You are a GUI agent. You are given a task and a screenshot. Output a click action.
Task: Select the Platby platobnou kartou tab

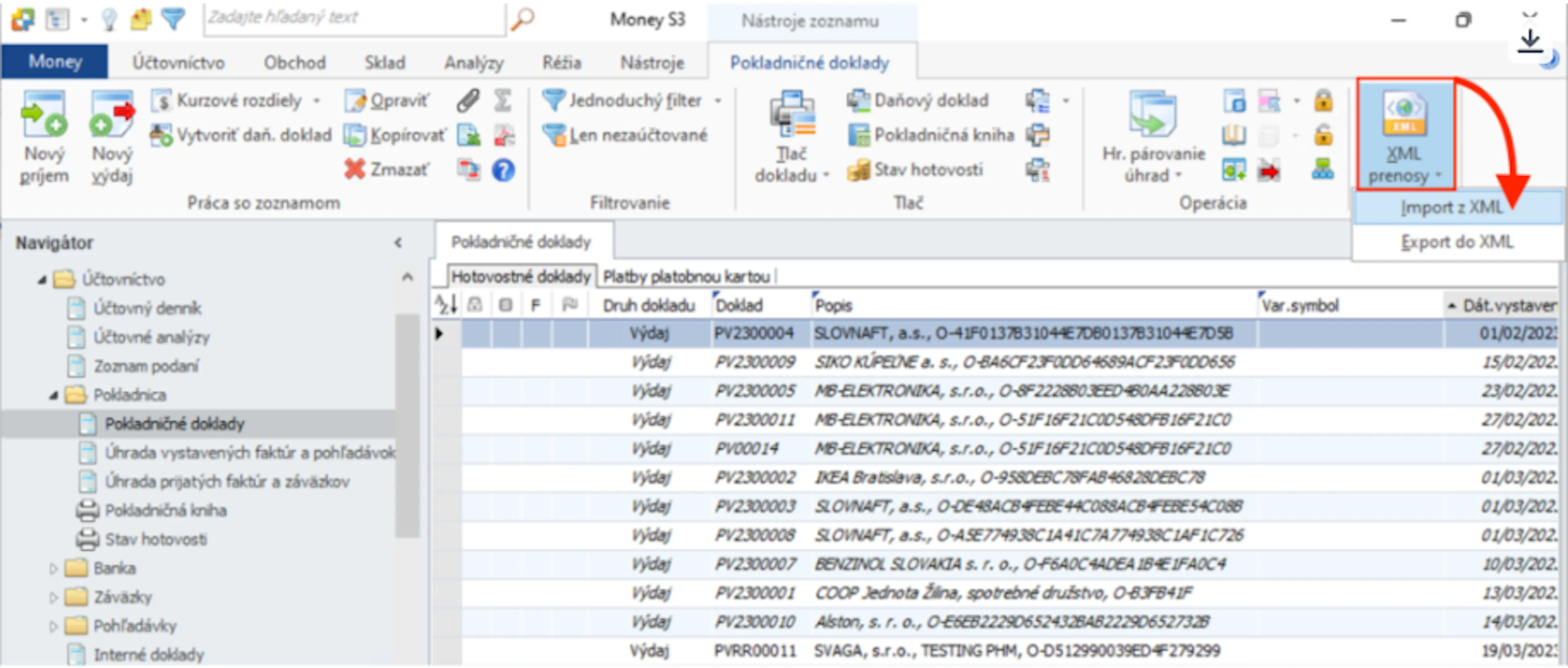pyautogui.click(x=686, y=277)
